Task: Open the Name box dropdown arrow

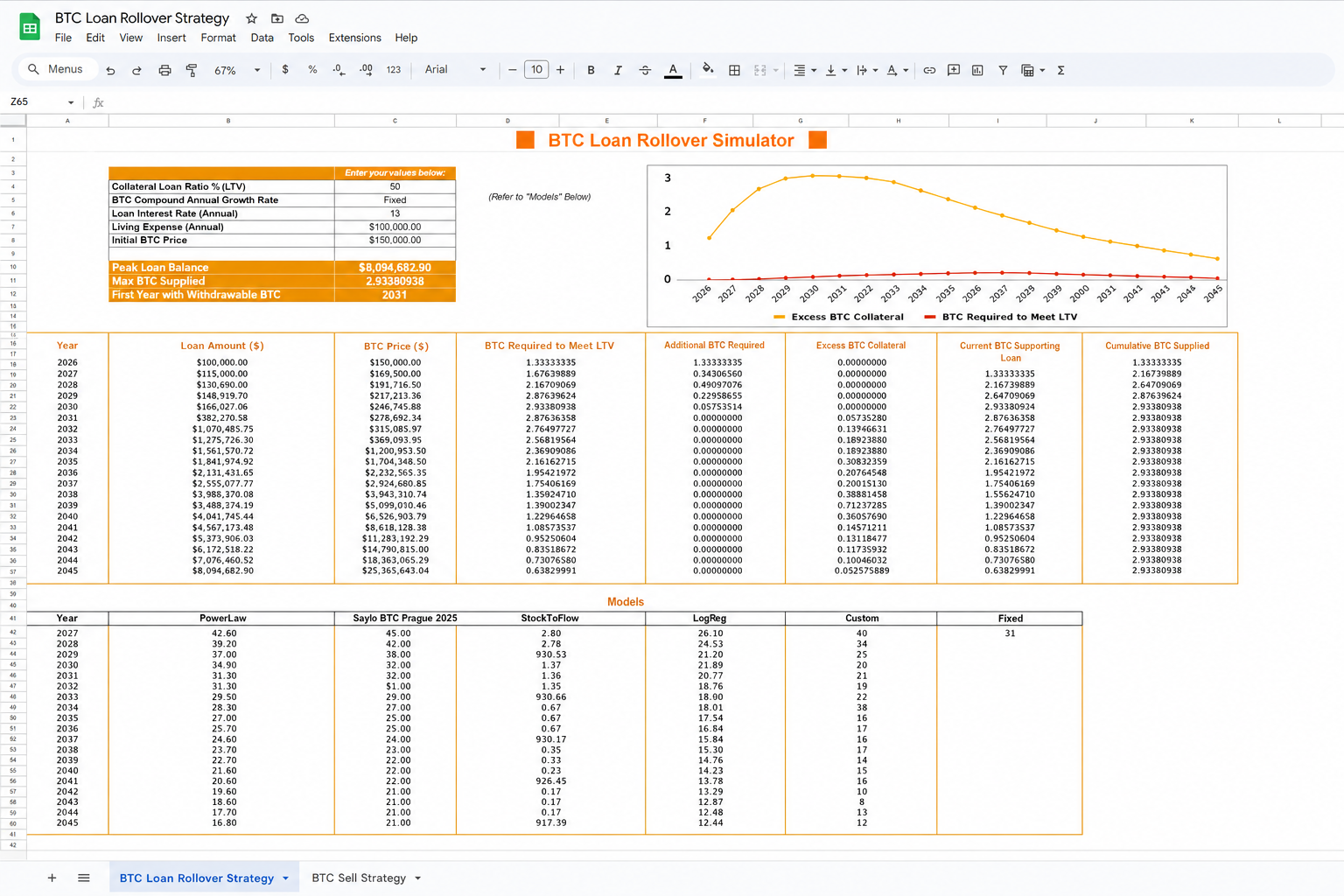Action: [x=71, y=102]
